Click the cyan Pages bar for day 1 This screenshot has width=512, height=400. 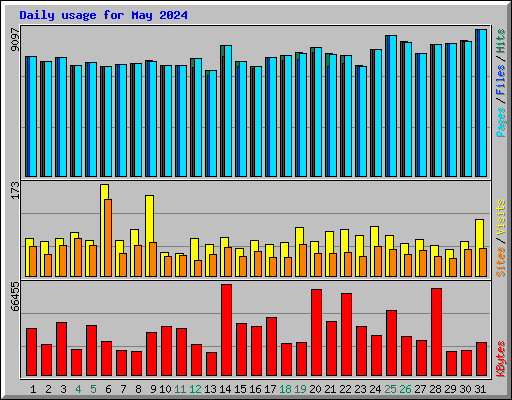coord(33,116)
